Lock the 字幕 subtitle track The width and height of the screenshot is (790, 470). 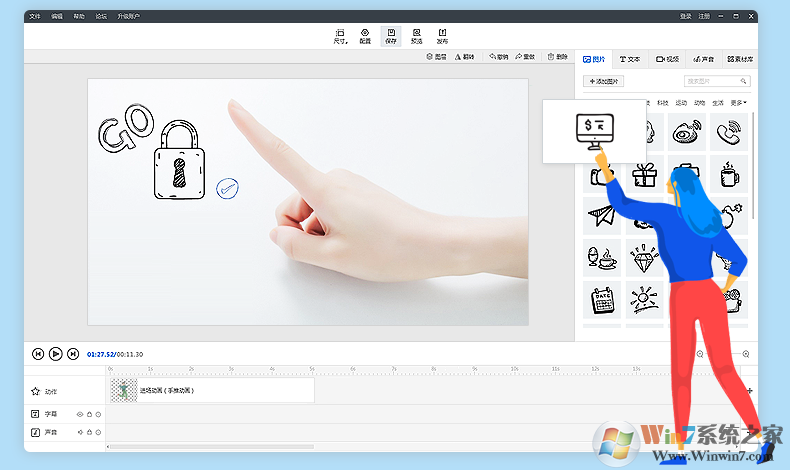pyautogui.click(x=89, y=414)
